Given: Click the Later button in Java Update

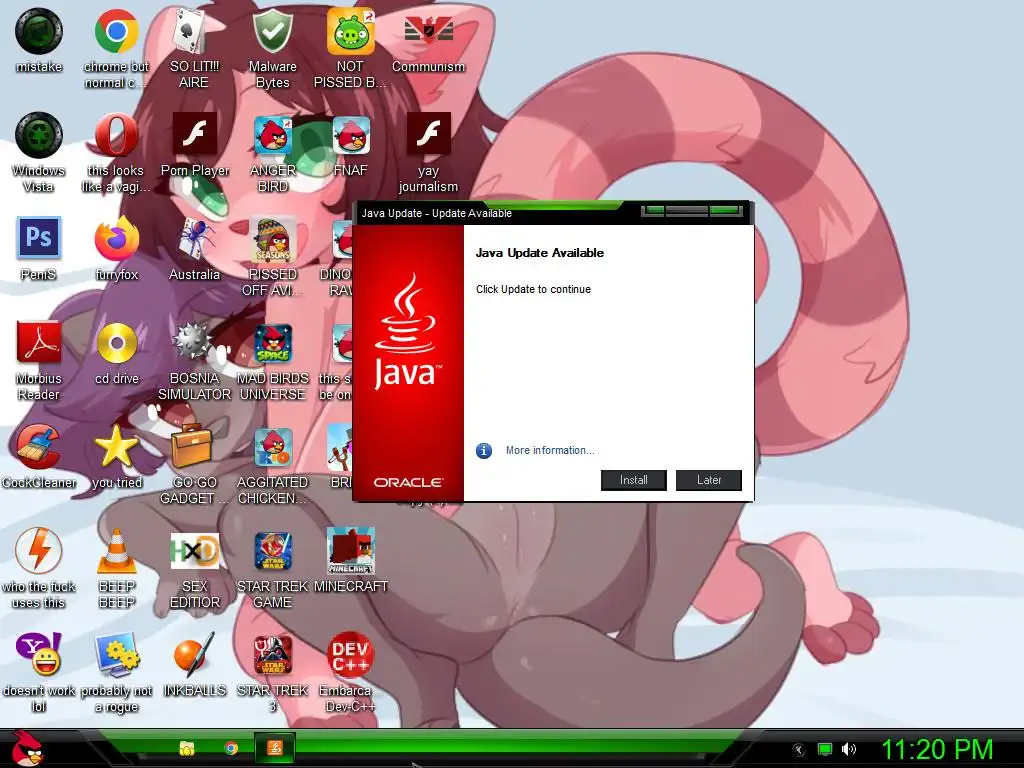Looking at the screenshot, I should pyautogui.click(x=709, y=480).
